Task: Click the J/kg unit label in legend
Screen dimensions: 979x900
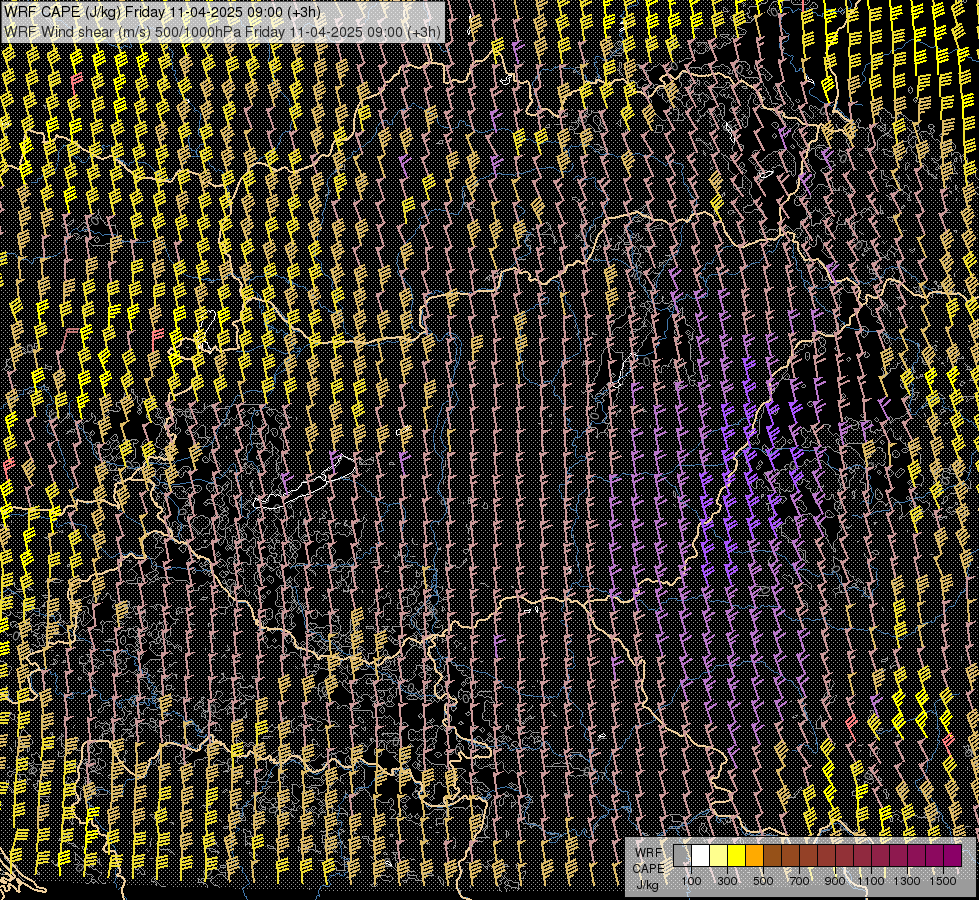Action: (x=648, y=885)
